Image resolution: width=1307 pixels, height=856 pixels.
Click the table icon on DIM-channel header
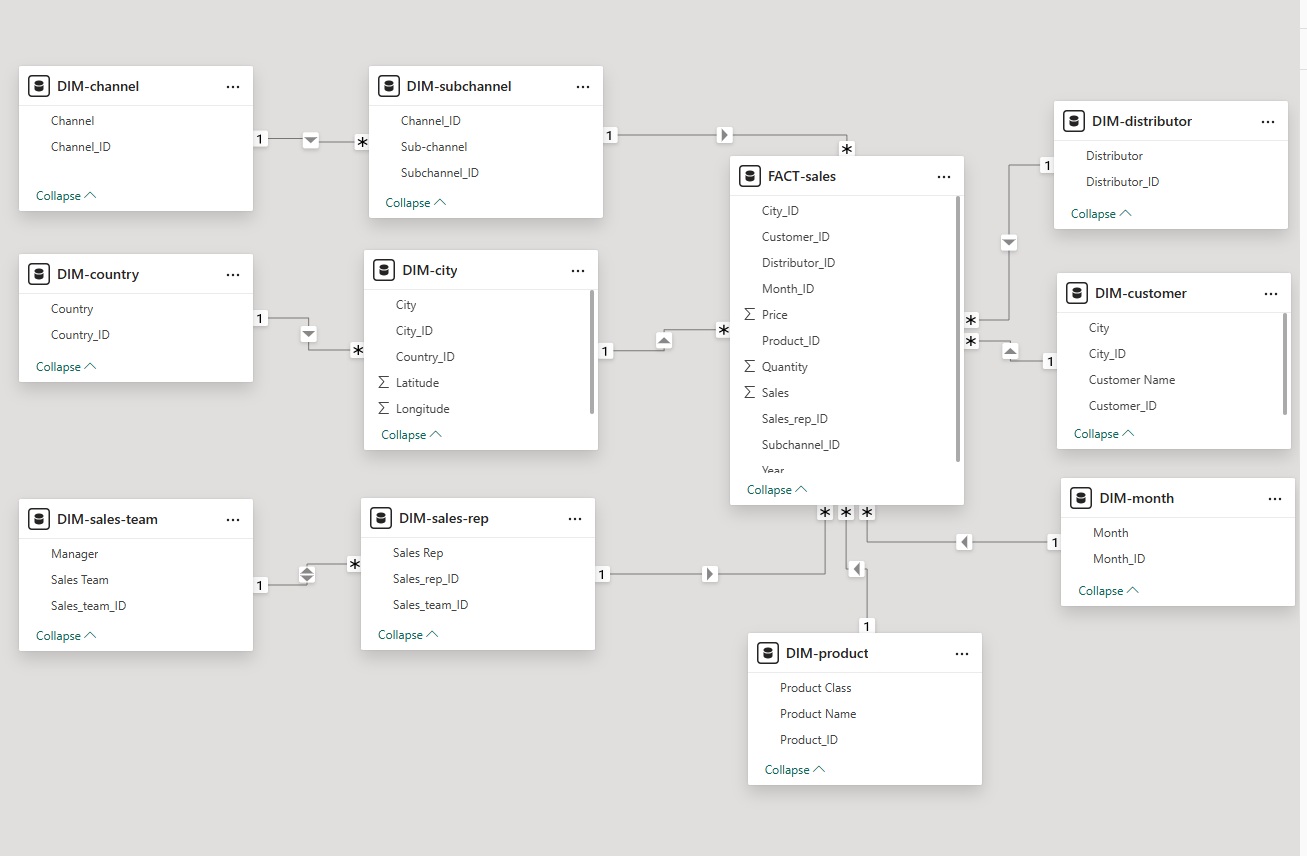point(38,86)
